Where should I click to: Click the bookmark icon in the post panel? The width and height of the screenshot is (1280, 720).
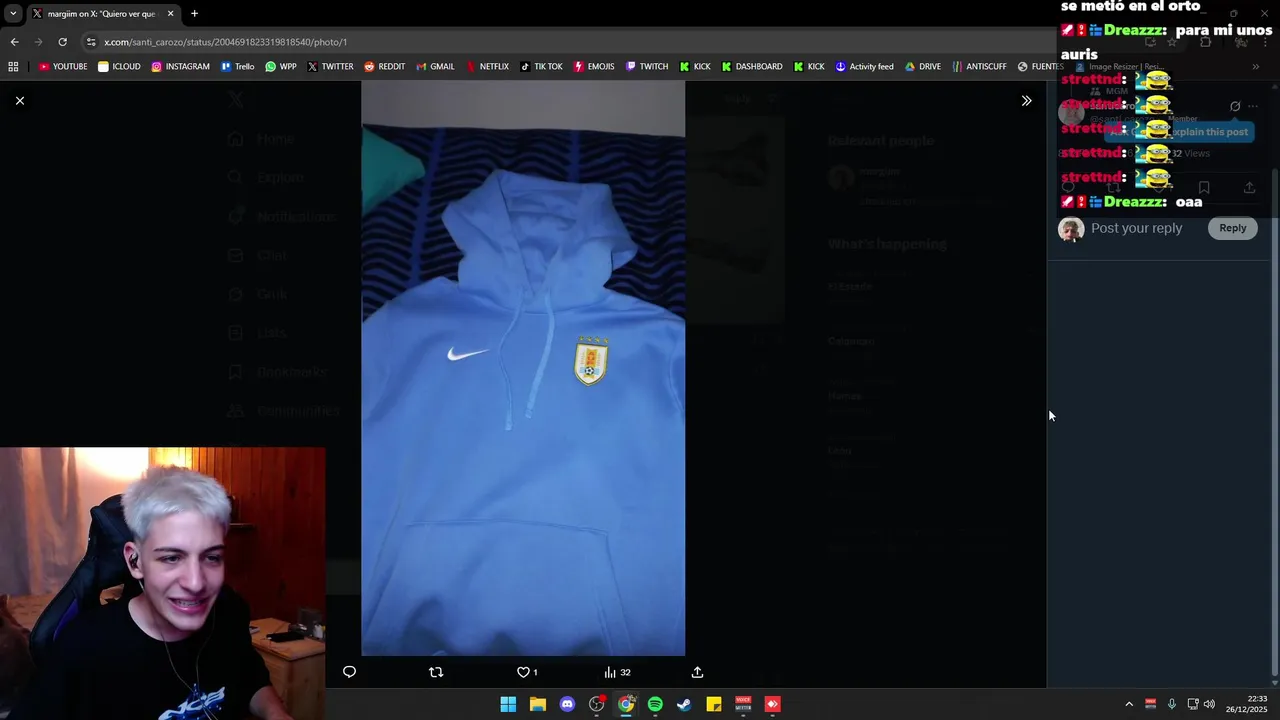coord(1204,187)
